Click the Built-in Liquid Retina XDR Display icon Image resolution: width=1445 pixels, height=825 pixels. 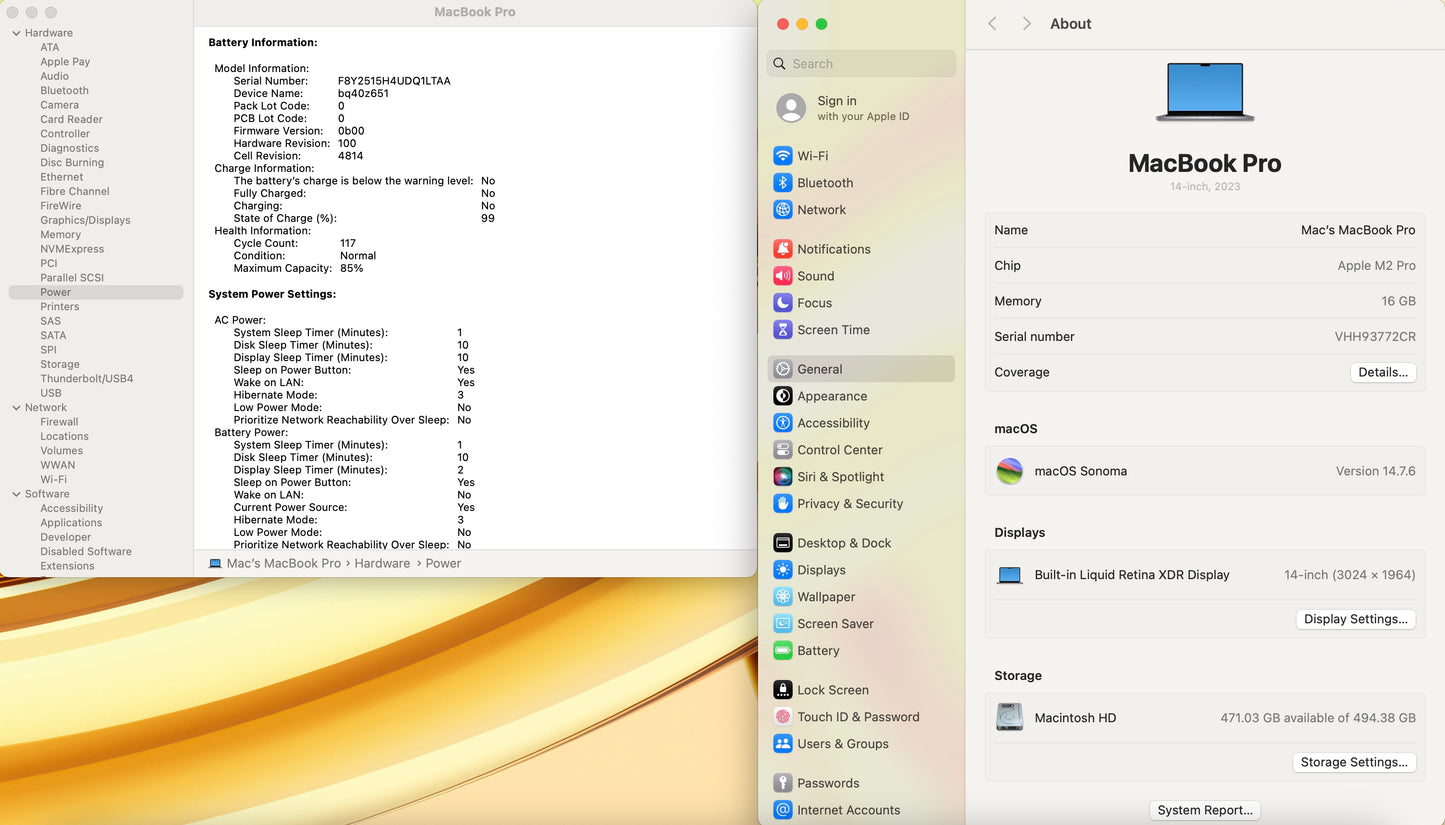(x=1010, y=575)
